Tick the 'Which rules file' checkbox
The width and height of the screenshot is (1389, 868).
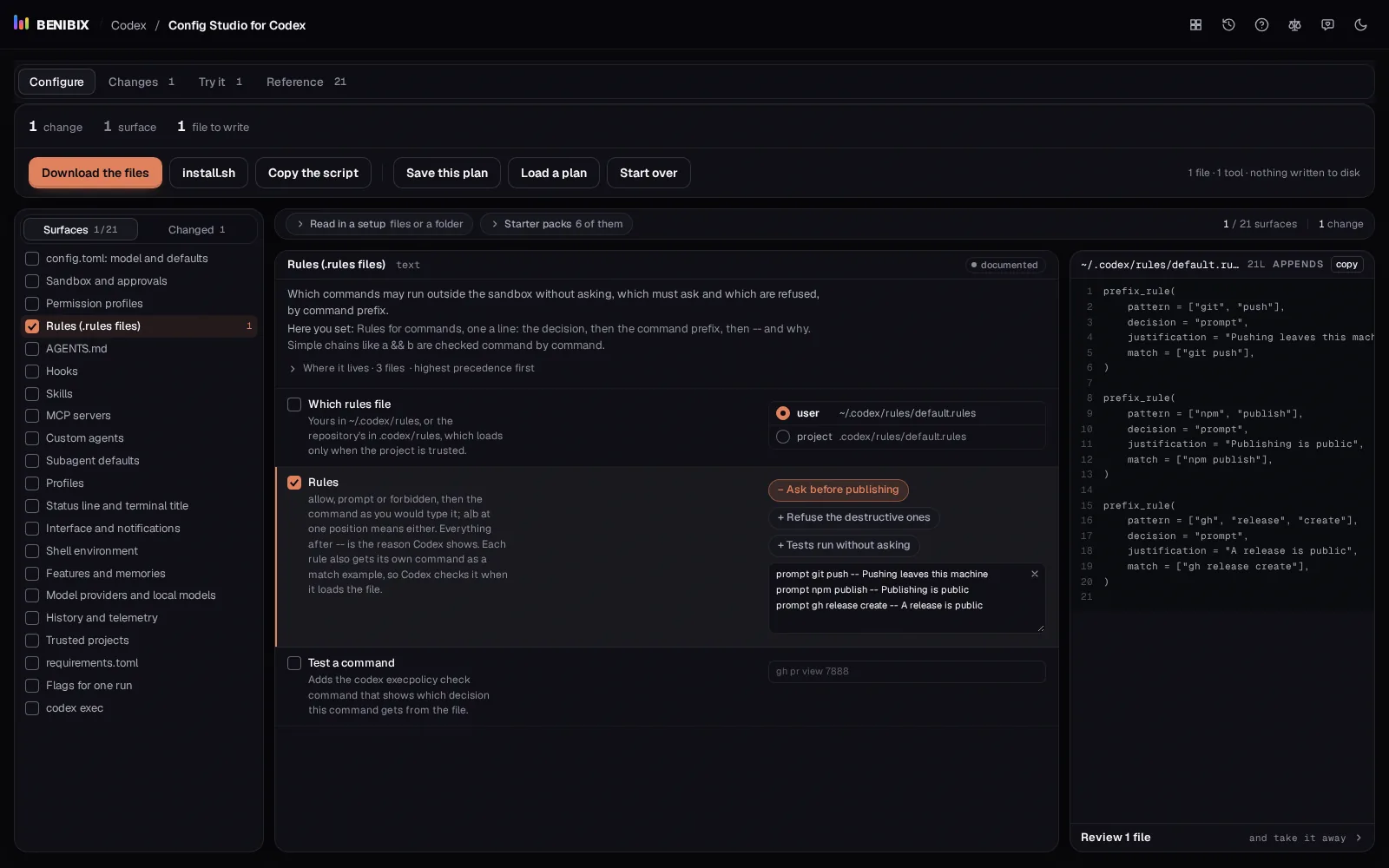[x=294, y=404]
